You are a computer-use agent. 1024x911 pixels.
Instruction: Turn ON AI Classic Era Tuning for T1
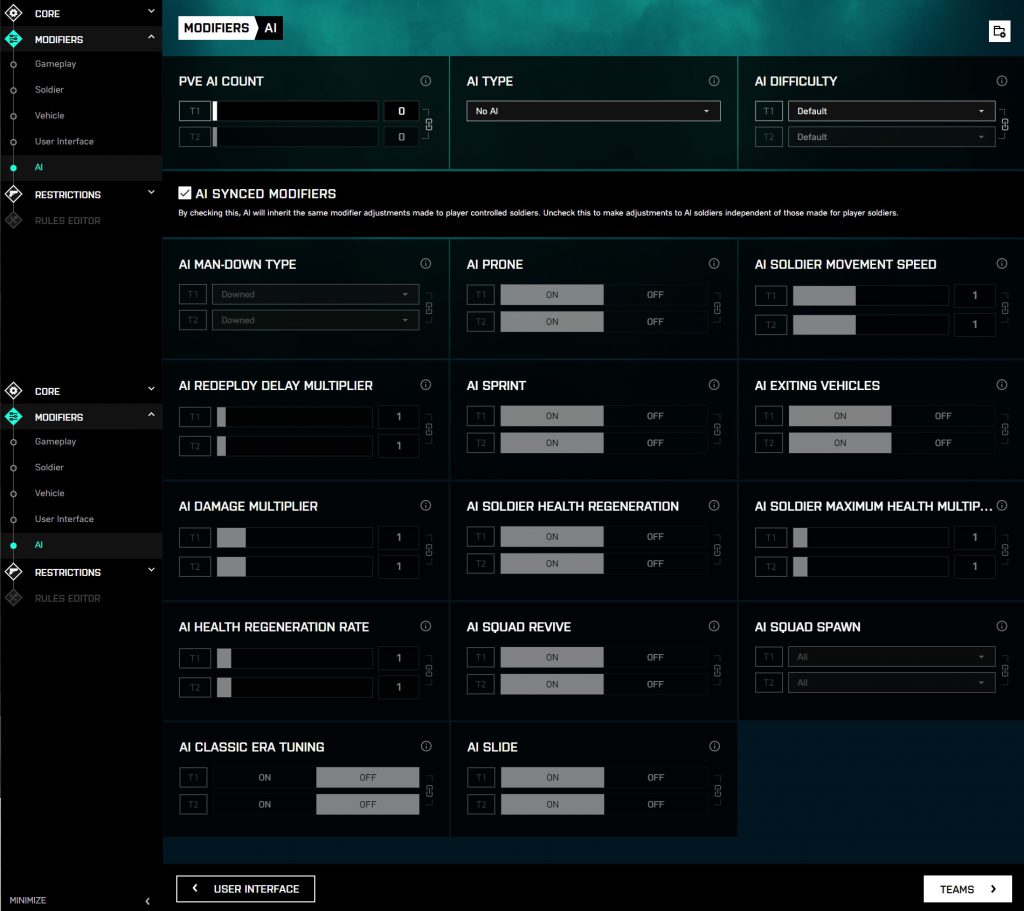click(264, 778)
